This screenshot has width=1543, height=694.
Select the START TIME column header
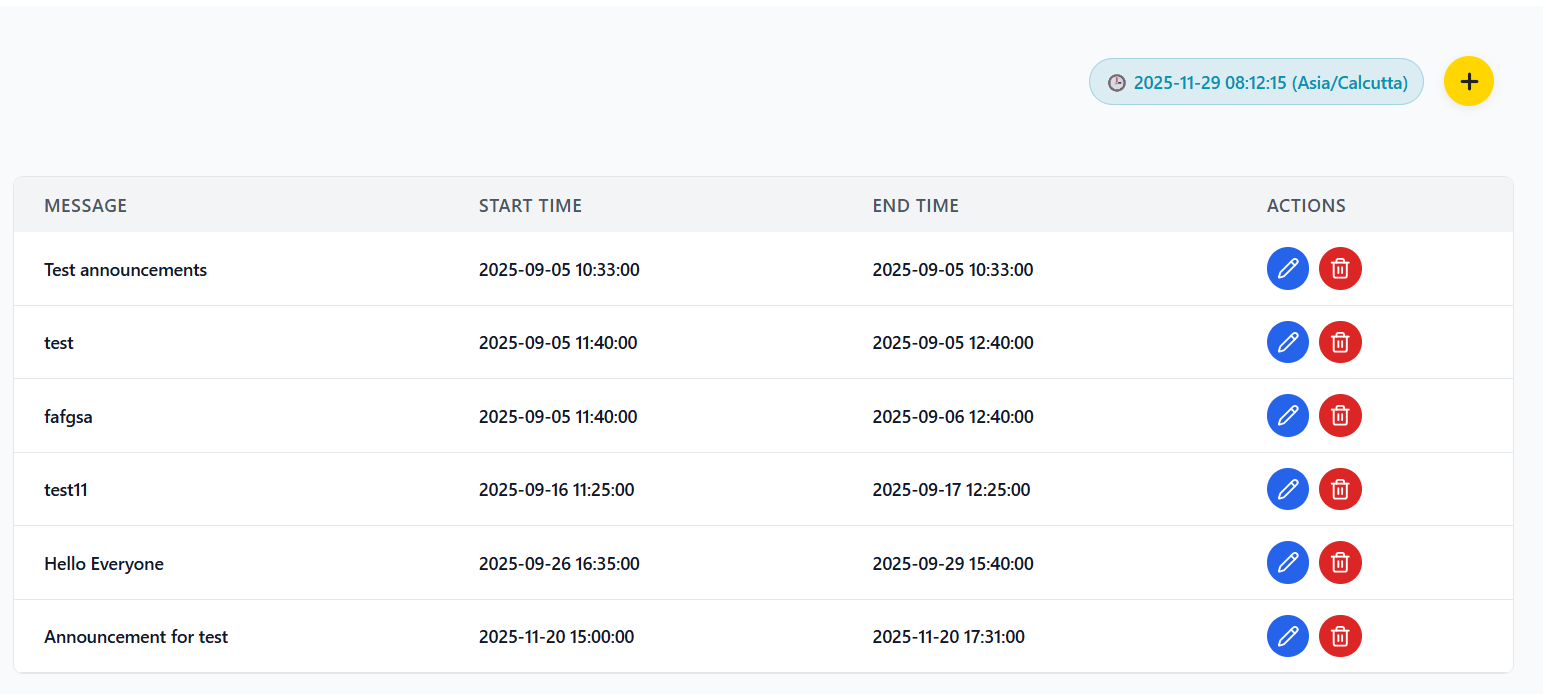pos(530,205)
